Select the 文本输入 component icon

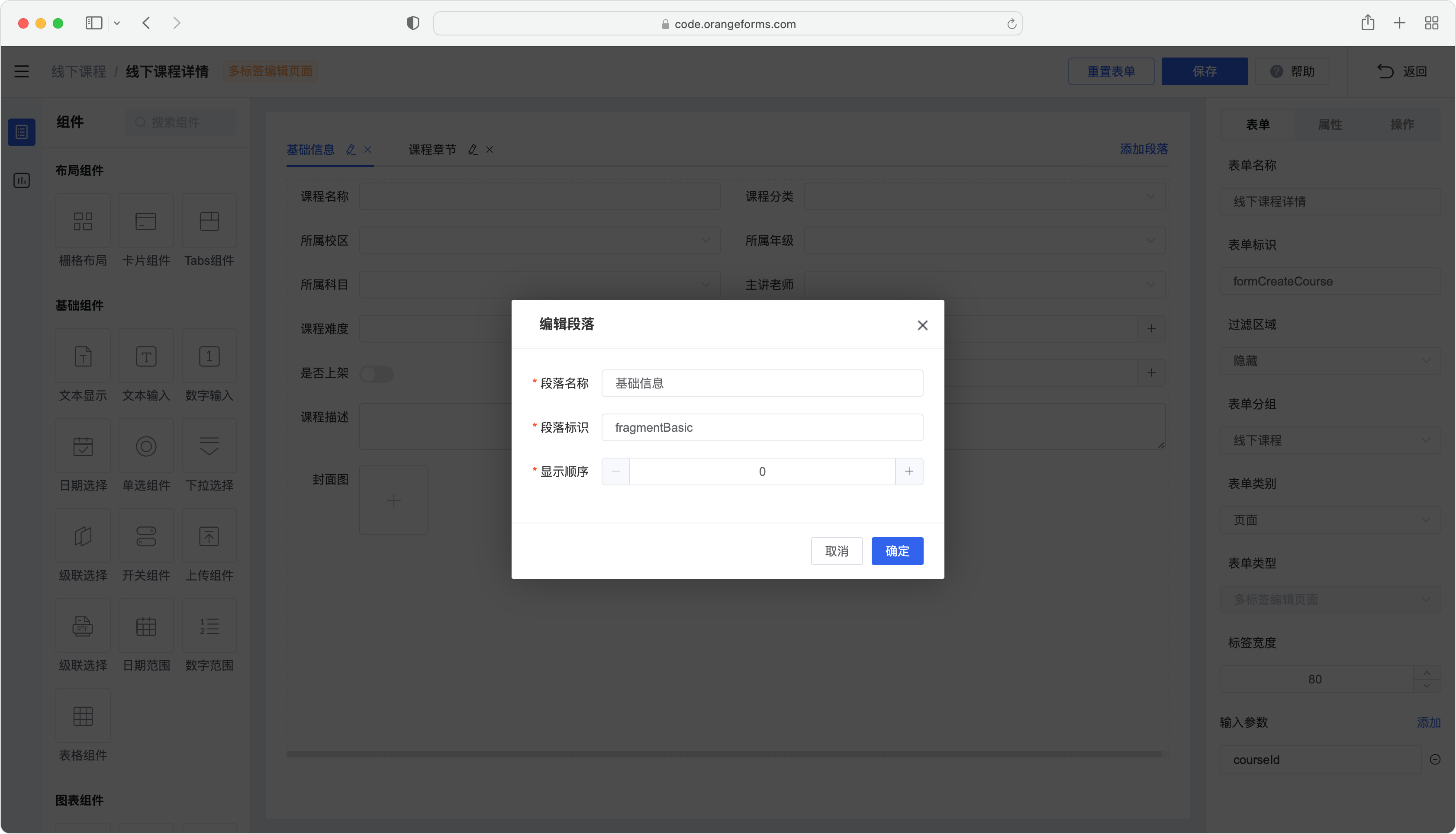pos(145,356)
